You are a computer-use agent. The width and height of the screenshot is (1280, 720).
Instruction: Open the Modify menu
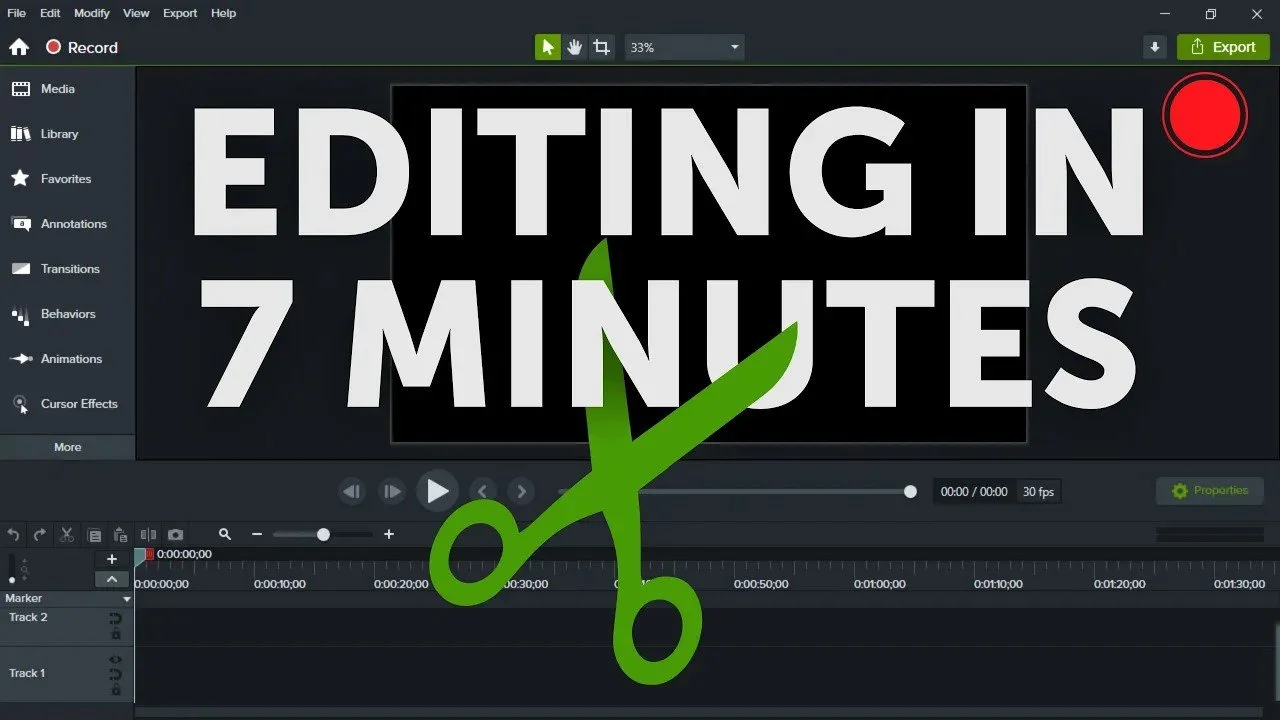coord(92,13)
